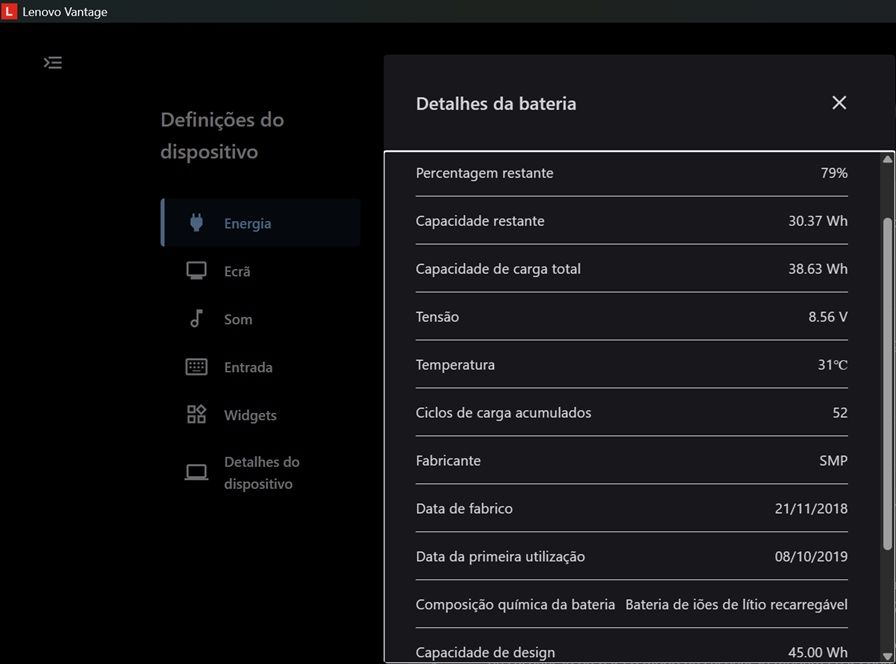
Task: Select the Tensão label
Action: click(x=437, y=317)
